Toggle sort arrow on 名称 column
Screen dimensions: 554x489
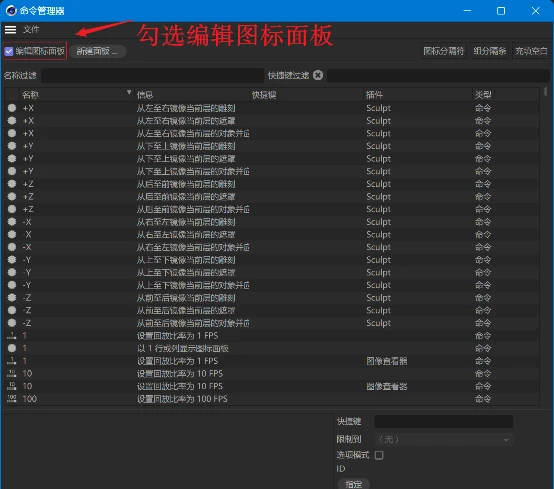coord(129,93)
